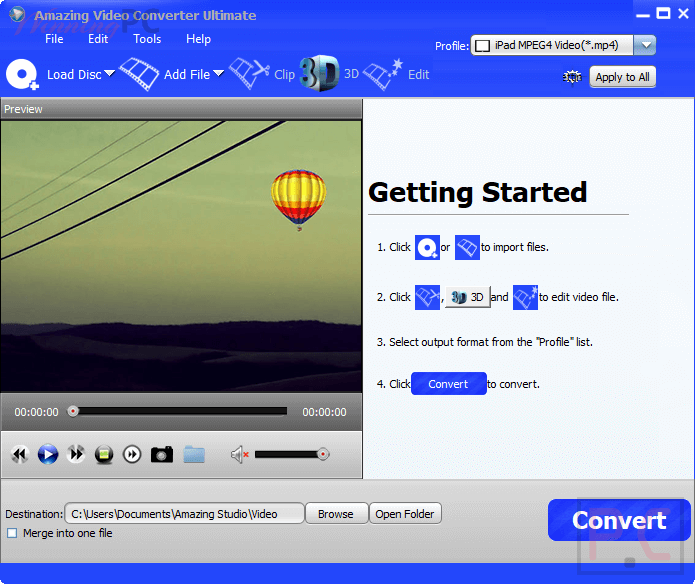Viewport: 695px width, 584px height.
Task: Rewind the preview video
Action: [20, 454]
